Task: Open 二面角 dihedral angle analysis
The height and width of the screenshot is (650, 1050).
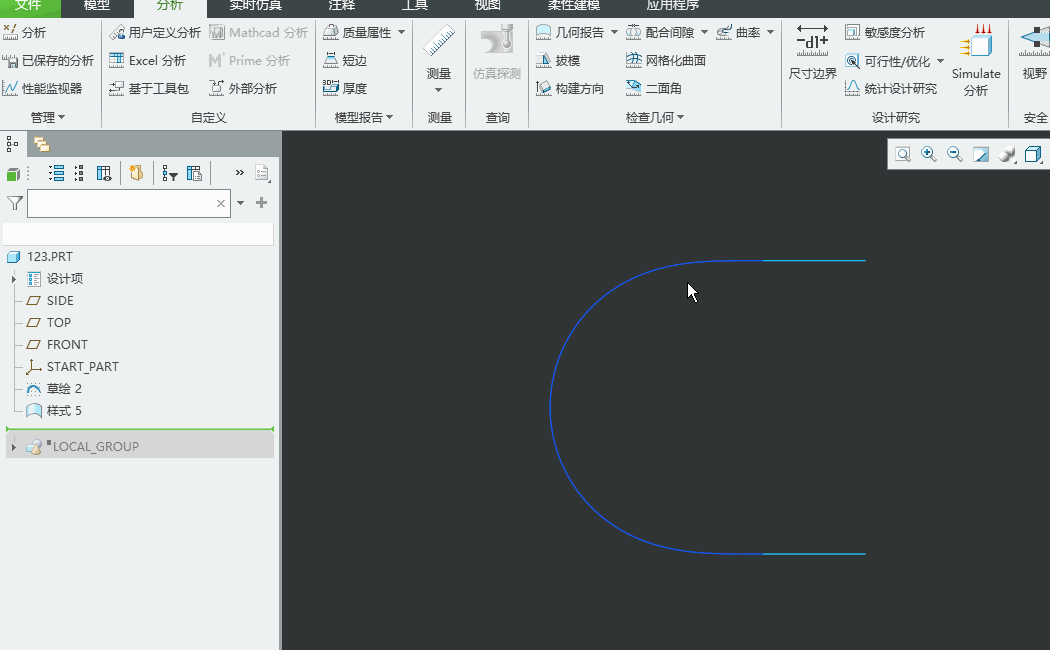Action: (654, 88)
